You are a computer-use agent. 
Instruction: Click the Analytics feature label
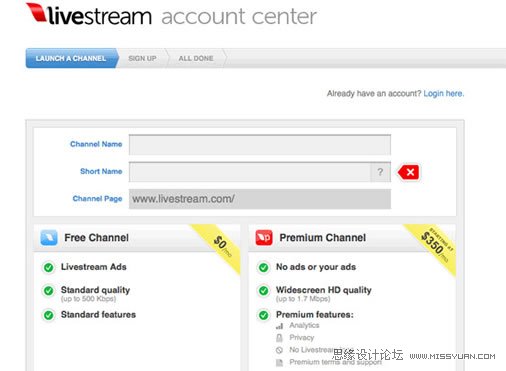pos(304,325)
